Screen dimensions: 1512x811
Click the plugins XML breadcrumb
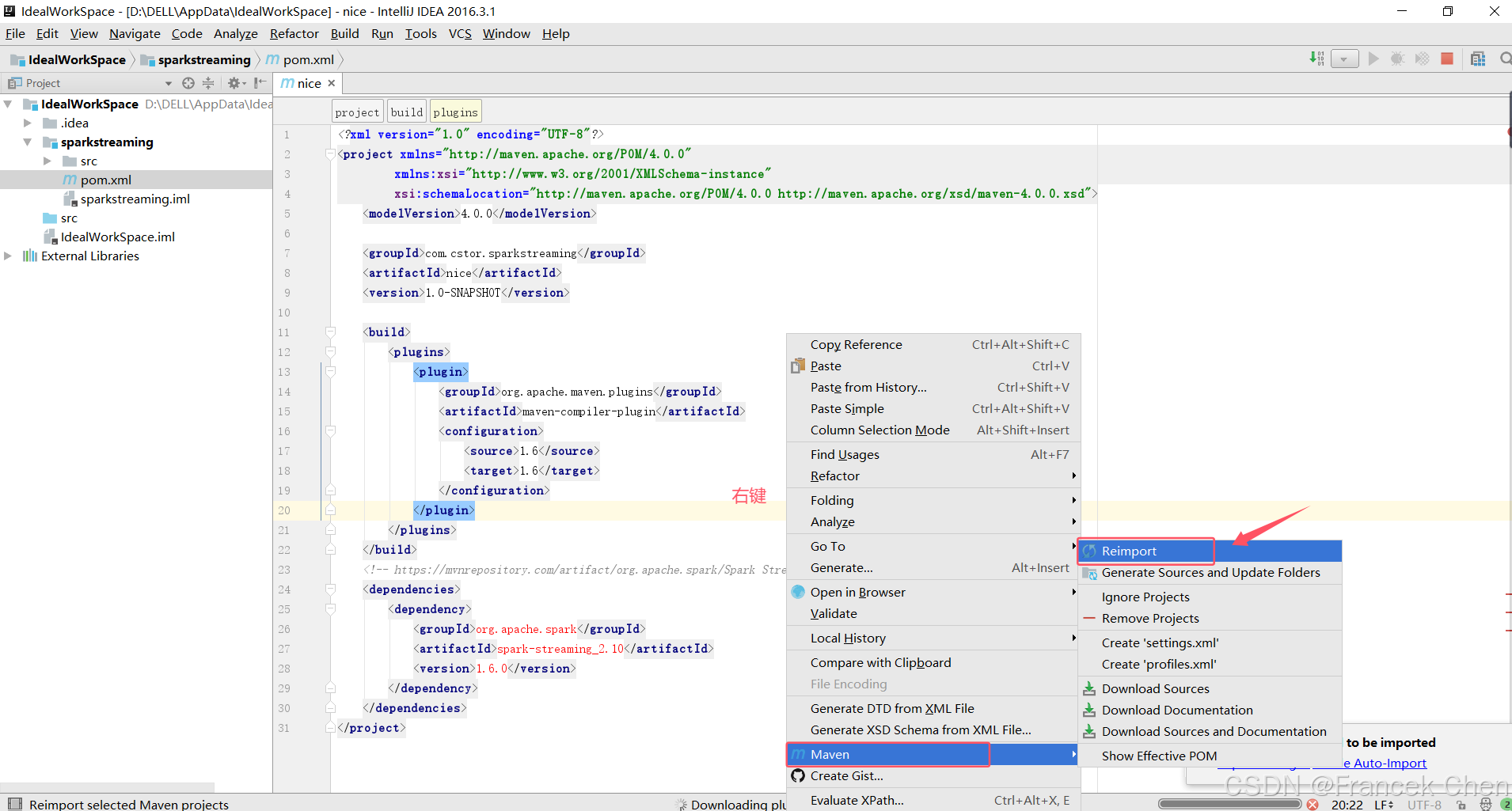455,112
